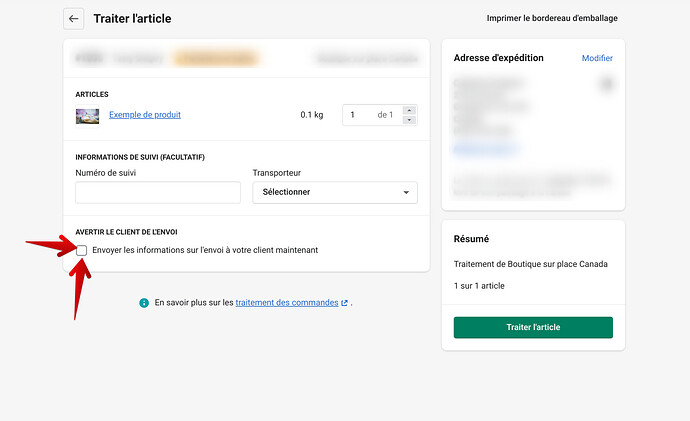Follow the traitement des commandes link
Screen dimensions: 690x421
(x=287, y=302)
